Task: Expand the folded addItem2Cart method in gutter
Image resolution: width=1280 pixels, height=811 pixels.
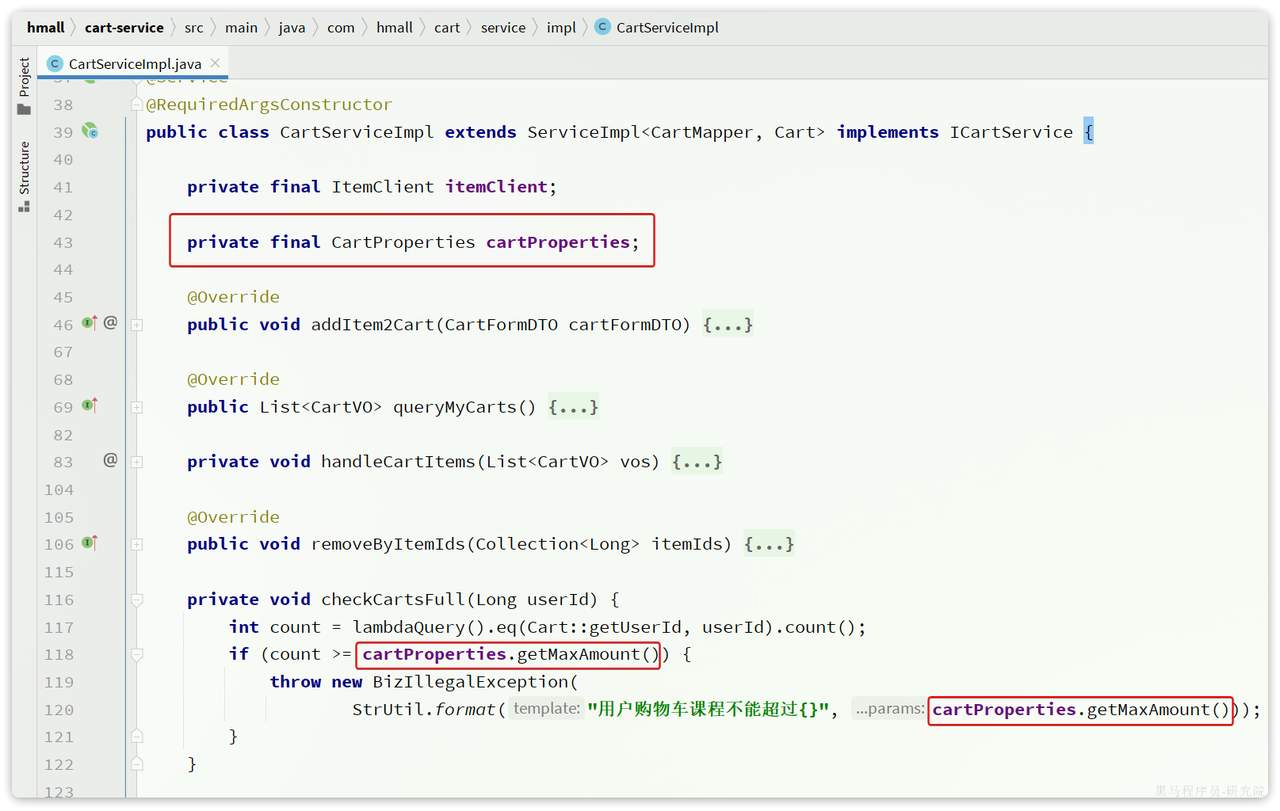Action: (x=137, y=325)
